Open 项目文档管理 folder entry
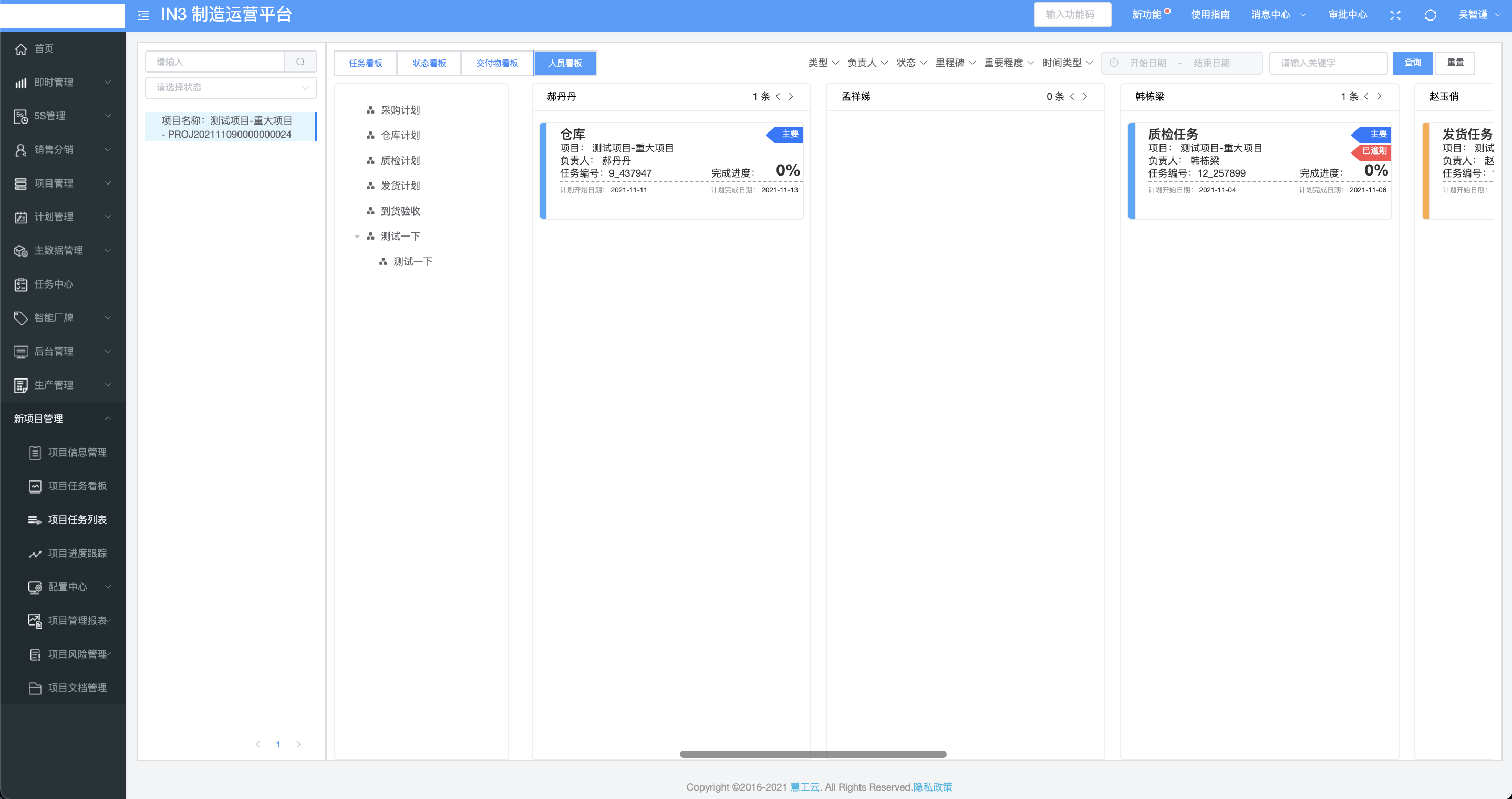Image resolution: width=1512 pixels, height=799 pixels. tap(77, 688)
